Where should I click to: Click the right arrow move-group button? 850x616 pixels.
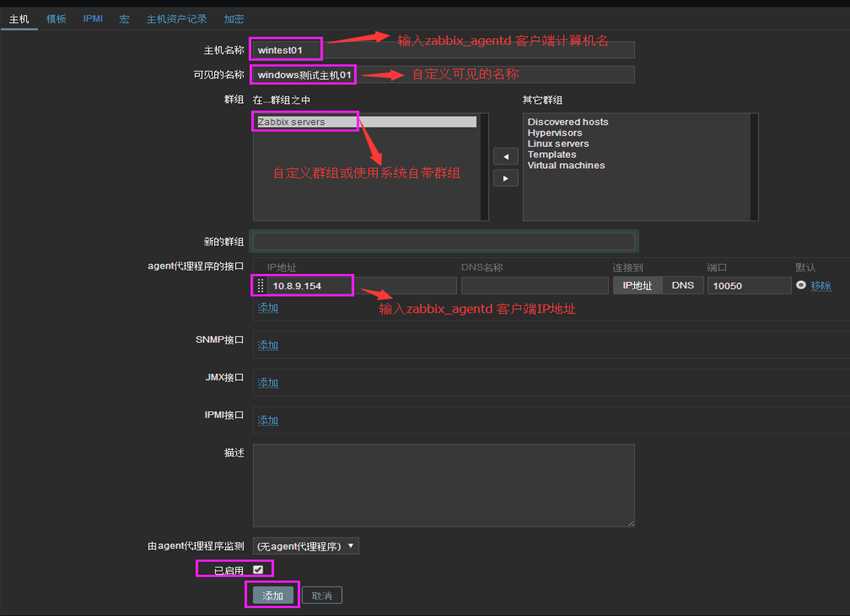(x=506, y=178)
